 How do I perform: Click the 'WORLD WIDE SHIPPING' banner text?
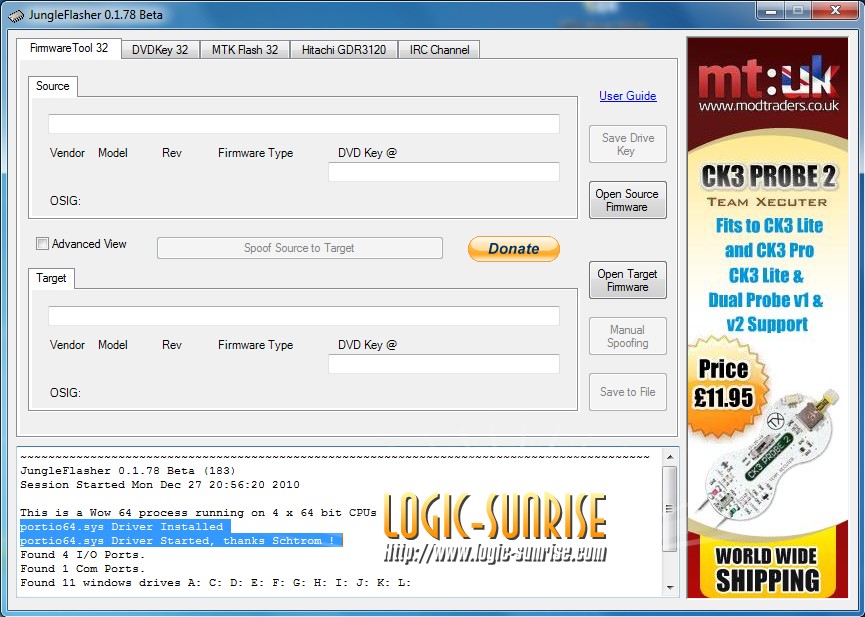(767, 570)
